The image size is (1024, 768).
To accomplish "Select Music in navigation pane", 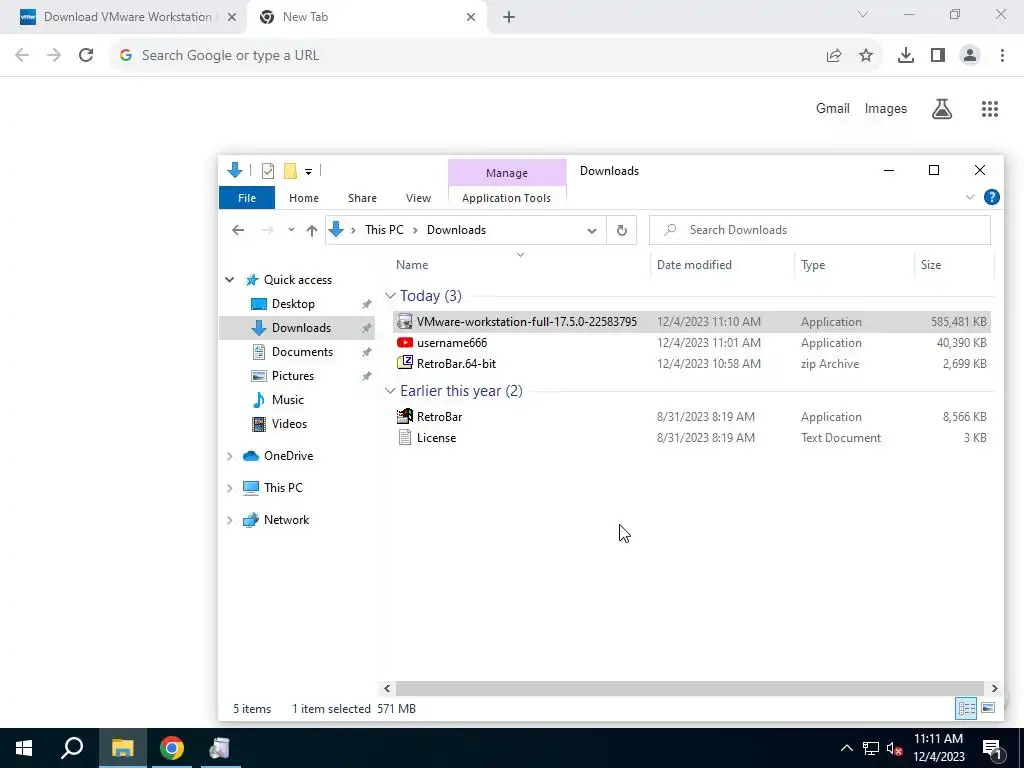I will point(287,400).
